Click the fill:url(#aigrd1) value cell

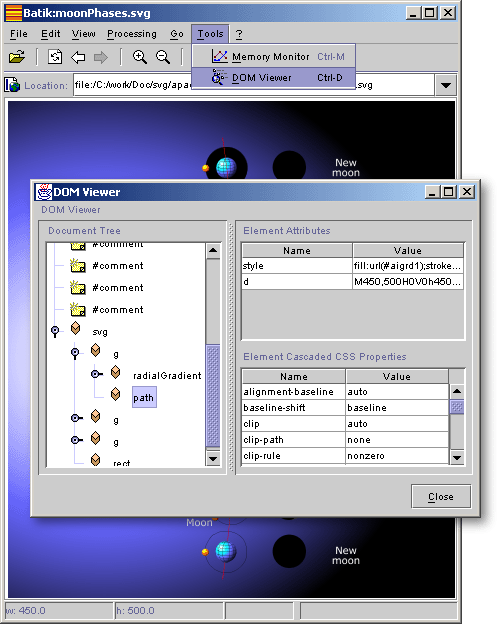tap(408, 266)
